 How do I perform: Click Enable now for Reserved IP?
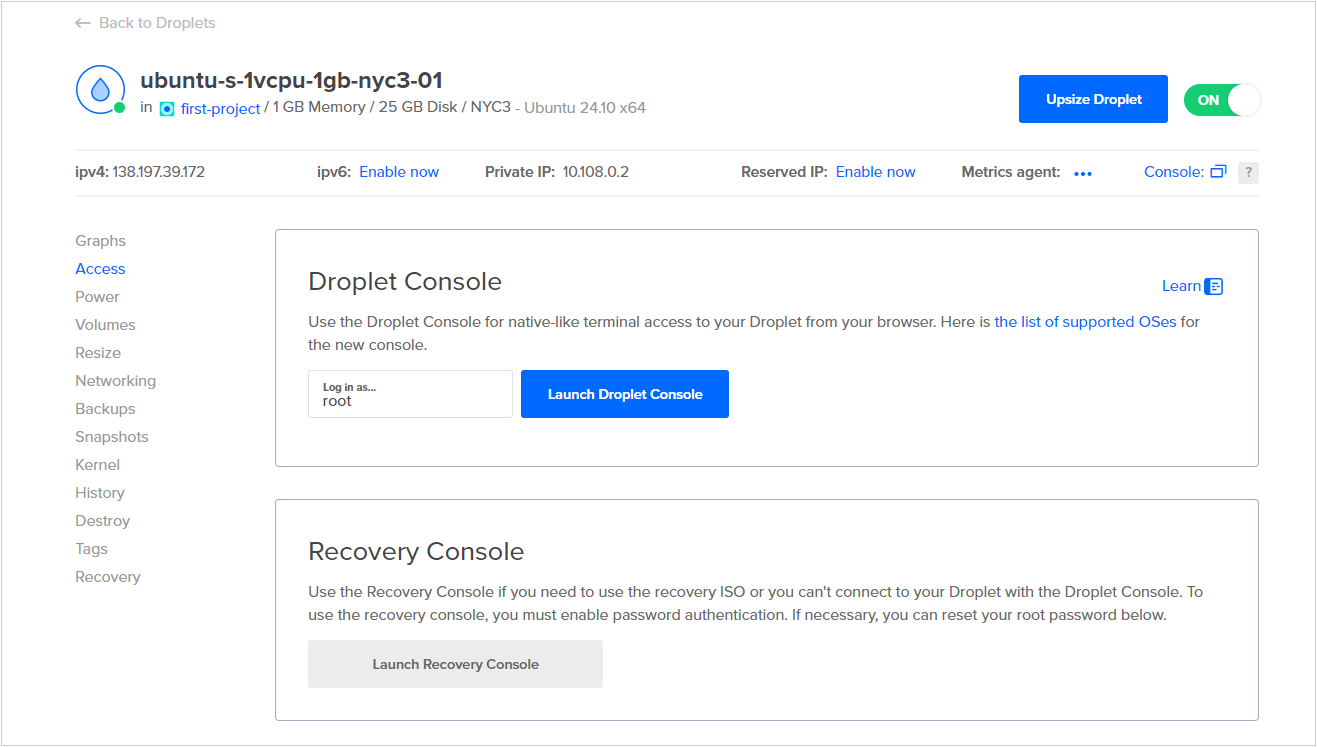pos(876,172)
